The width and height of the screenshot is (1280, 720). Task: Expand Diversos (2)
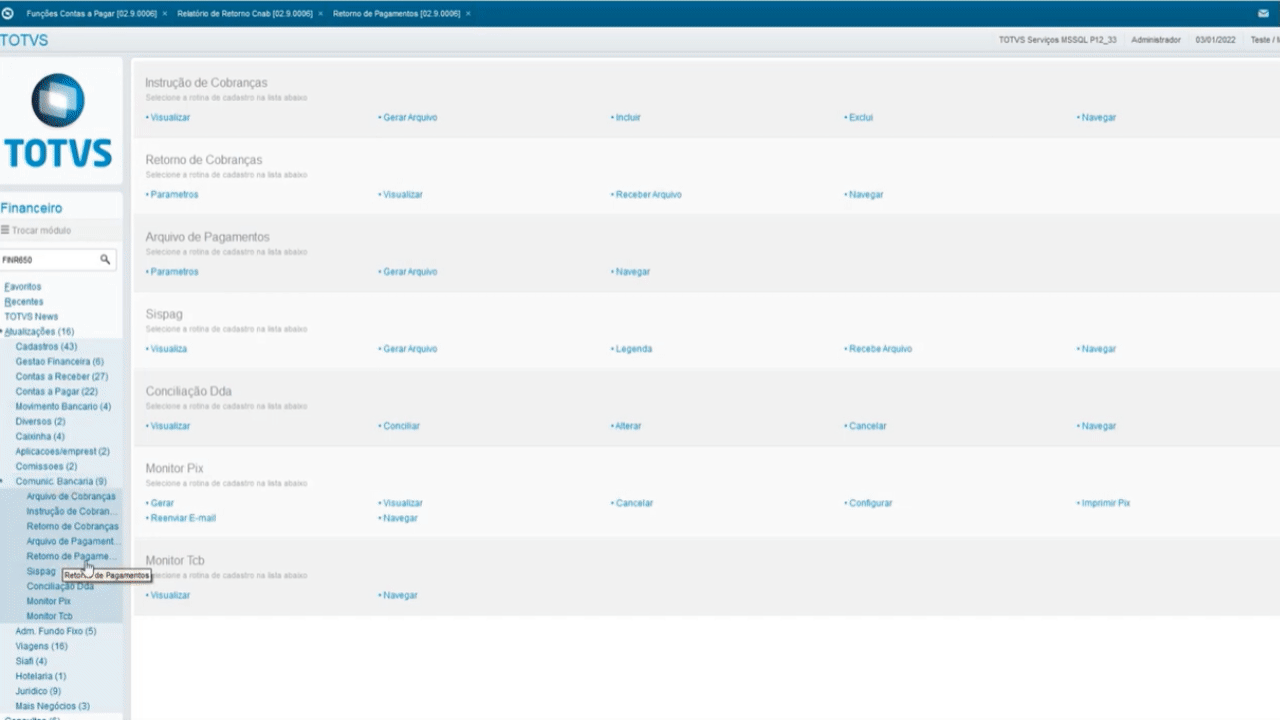pyautogui.click(x=40, y=422)
